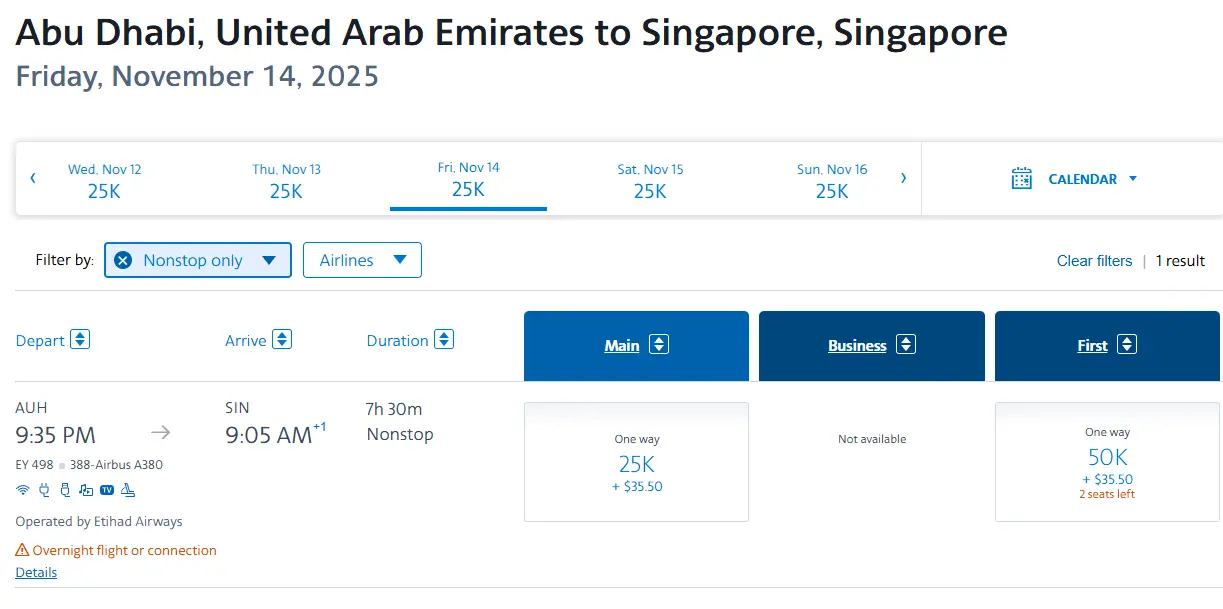
Task: Sort Business cabin prices with arrow icon
Action: tap(906, 345)
